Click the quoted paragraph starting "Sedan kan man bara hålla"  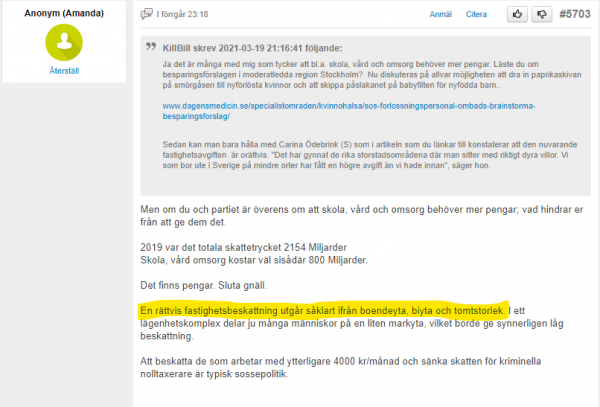click(370, 155)
